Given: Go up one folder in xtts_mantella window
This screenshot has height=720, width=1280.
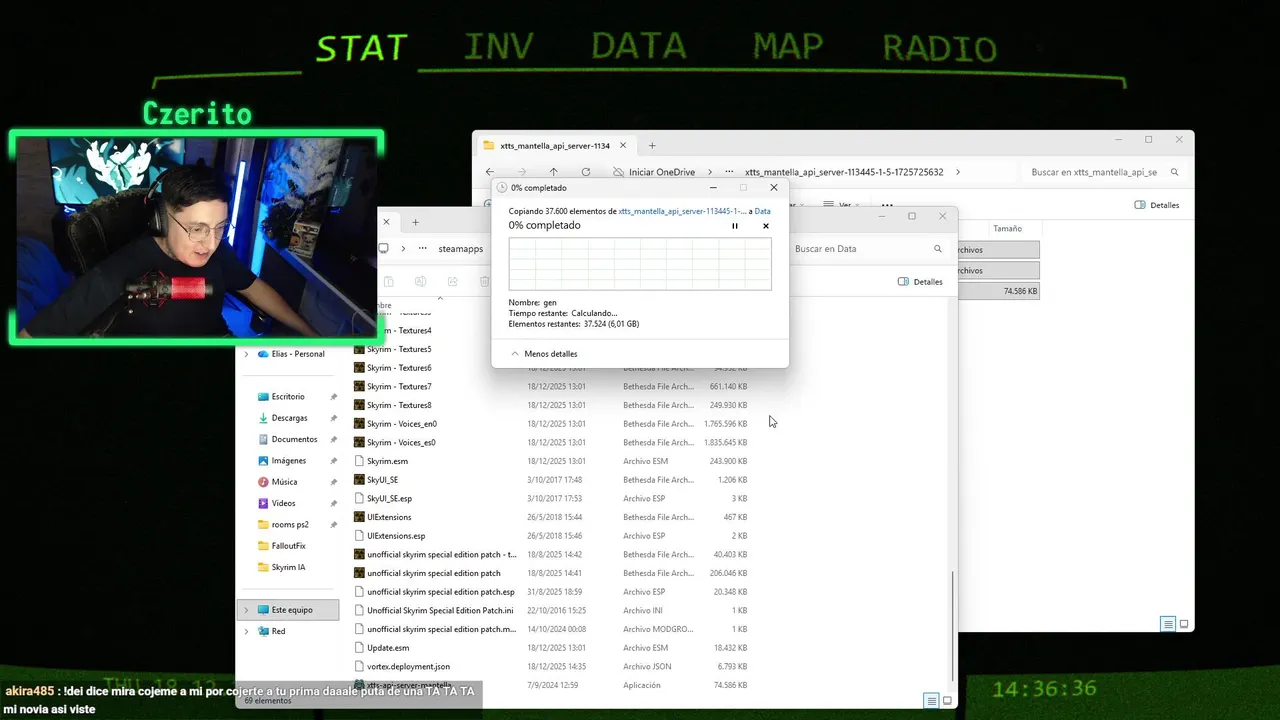Looking at the screenshot, I should click(553, 172).
